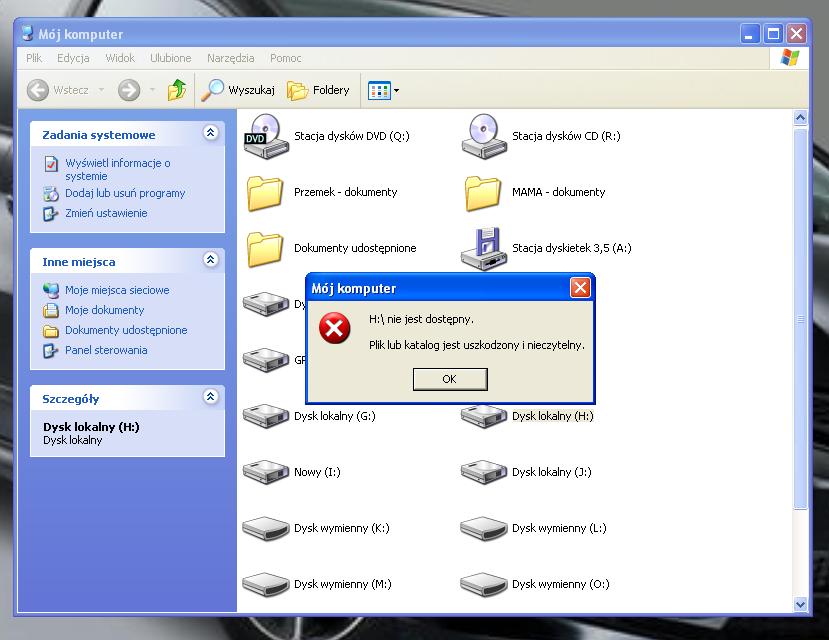Viewport: 829px width, 640px height.
Task: Click the Nowy (I:) label
Action: click(x=317, y=472)
